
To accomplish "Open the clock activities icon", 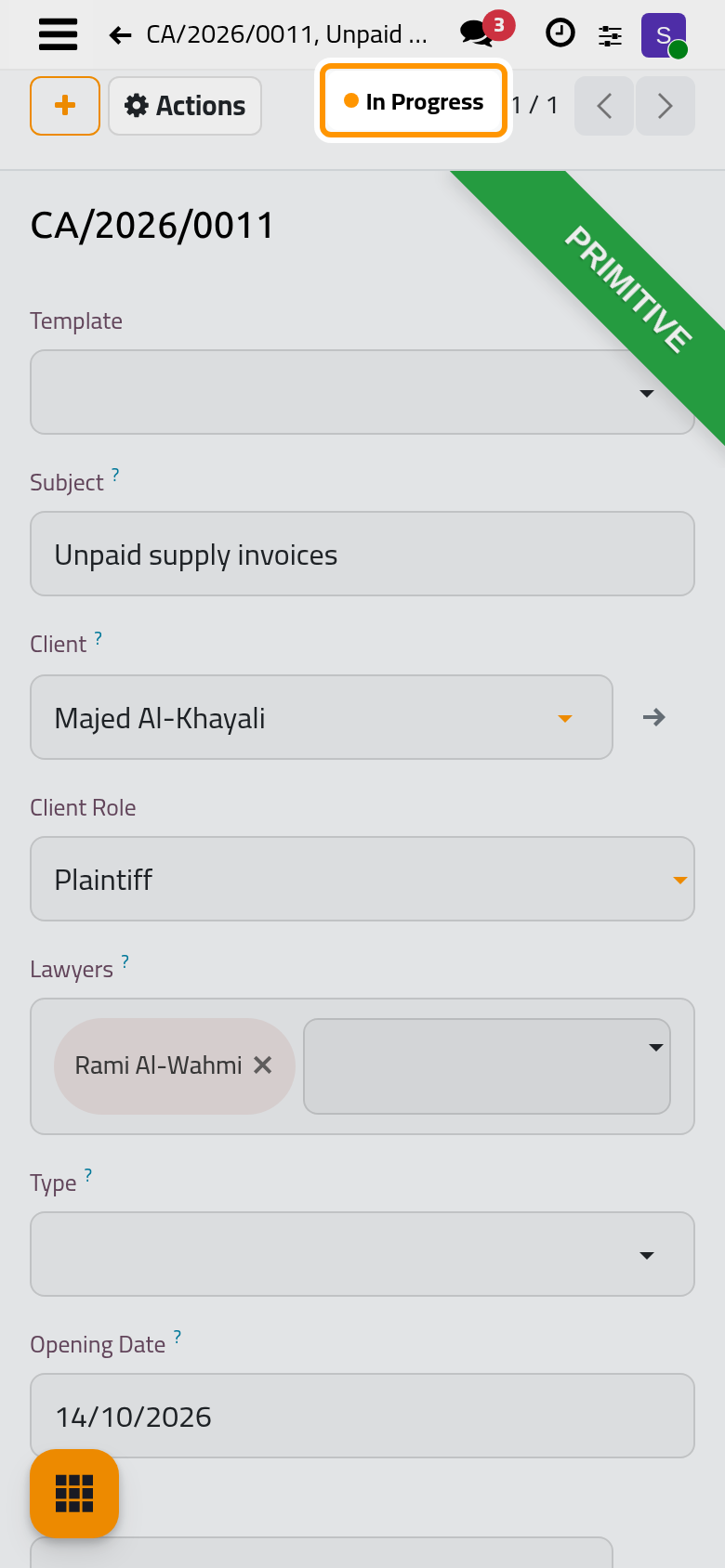I will coord(560,33).
